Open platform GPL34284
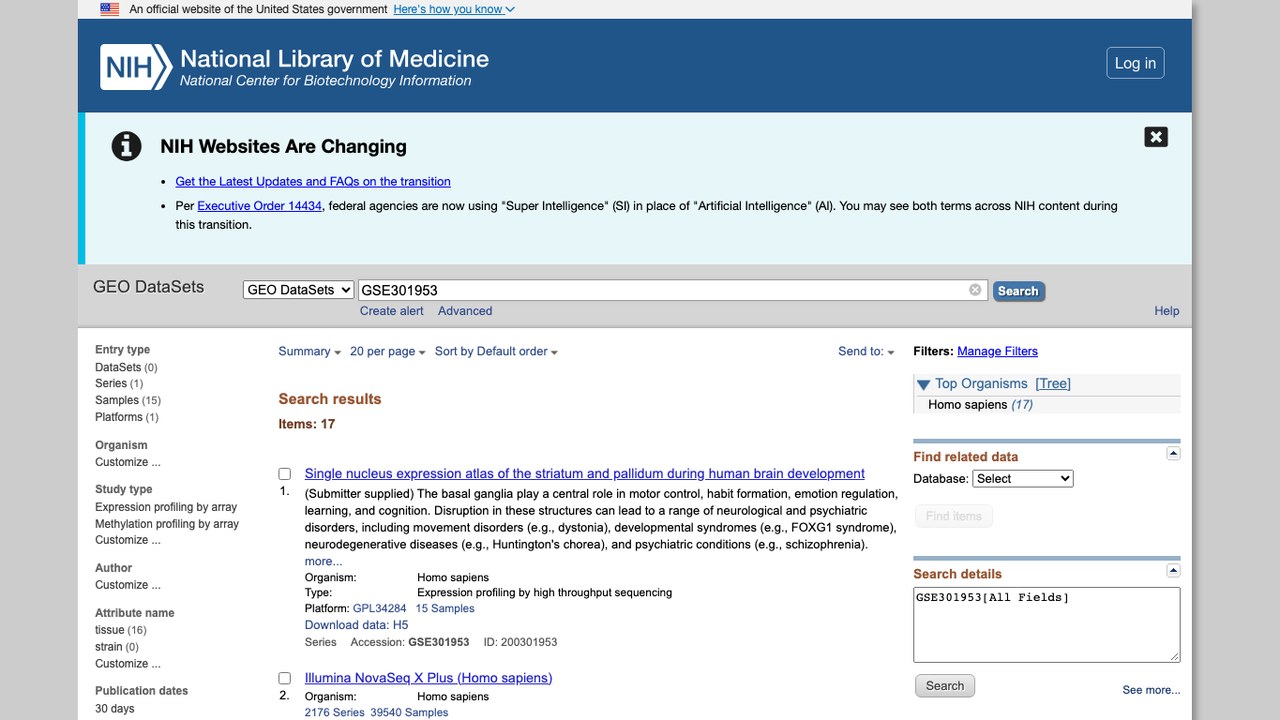1280x720 pixels. pyautogui.click(x=380, y=609)
